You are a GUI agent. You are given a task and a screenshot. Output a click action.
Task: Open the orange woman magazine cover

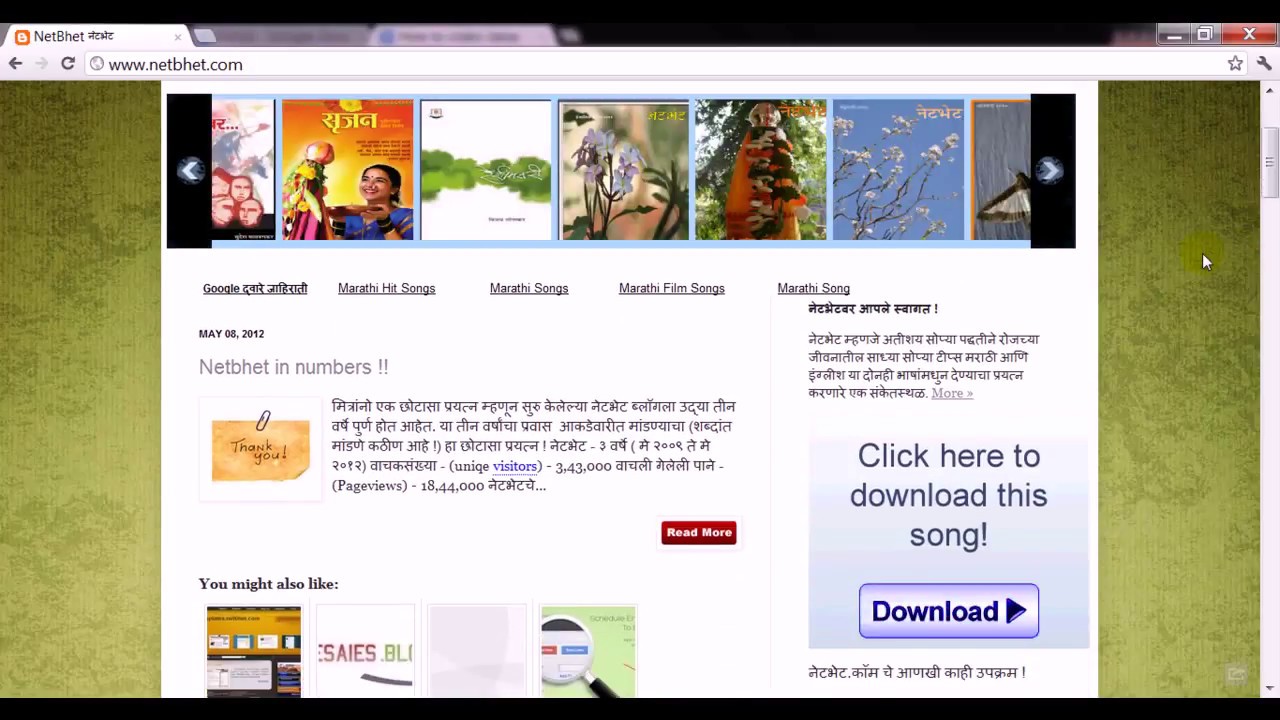pyautogui.click(x=347, y=170)
